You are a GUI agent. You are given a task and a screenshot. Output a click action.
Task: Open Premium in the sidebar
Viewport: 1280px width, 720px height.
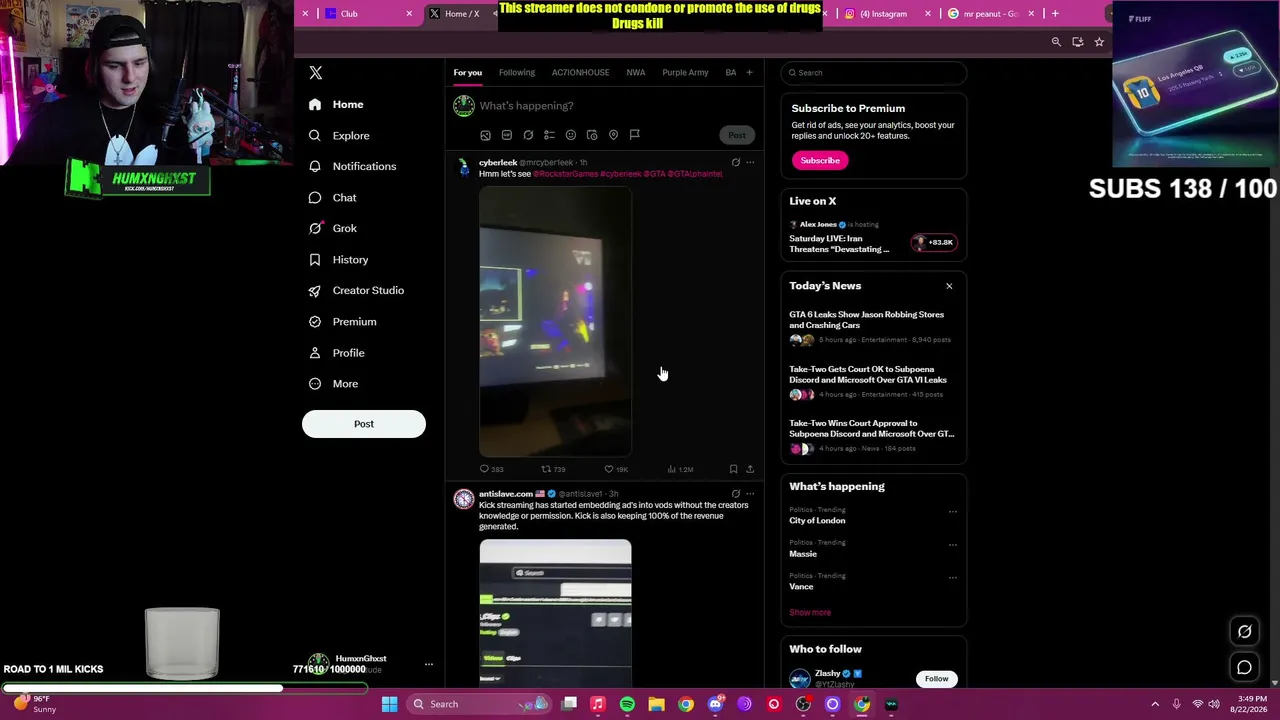[x=343, y=321]
